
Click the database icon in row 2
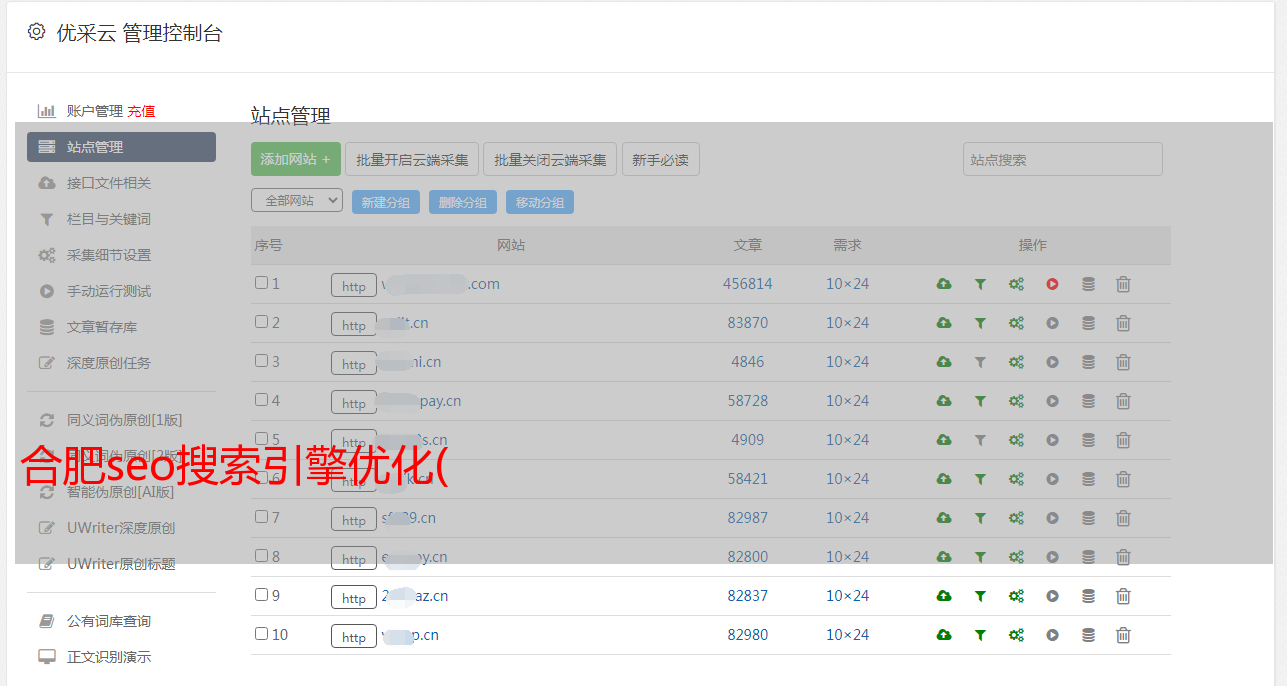coord(1088,323)
